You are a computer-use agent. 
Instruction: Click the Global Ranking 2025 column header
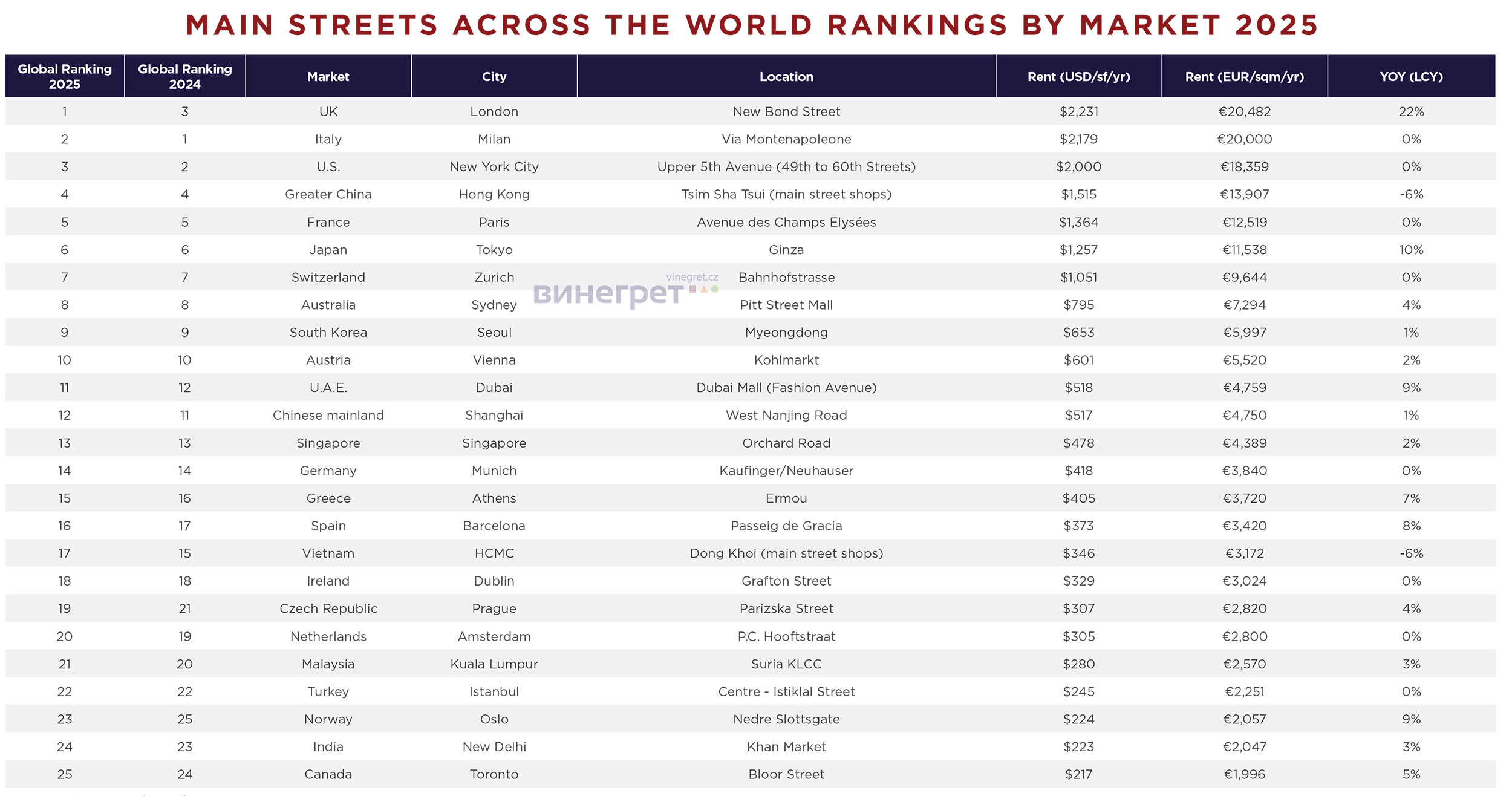click(65, 76)
